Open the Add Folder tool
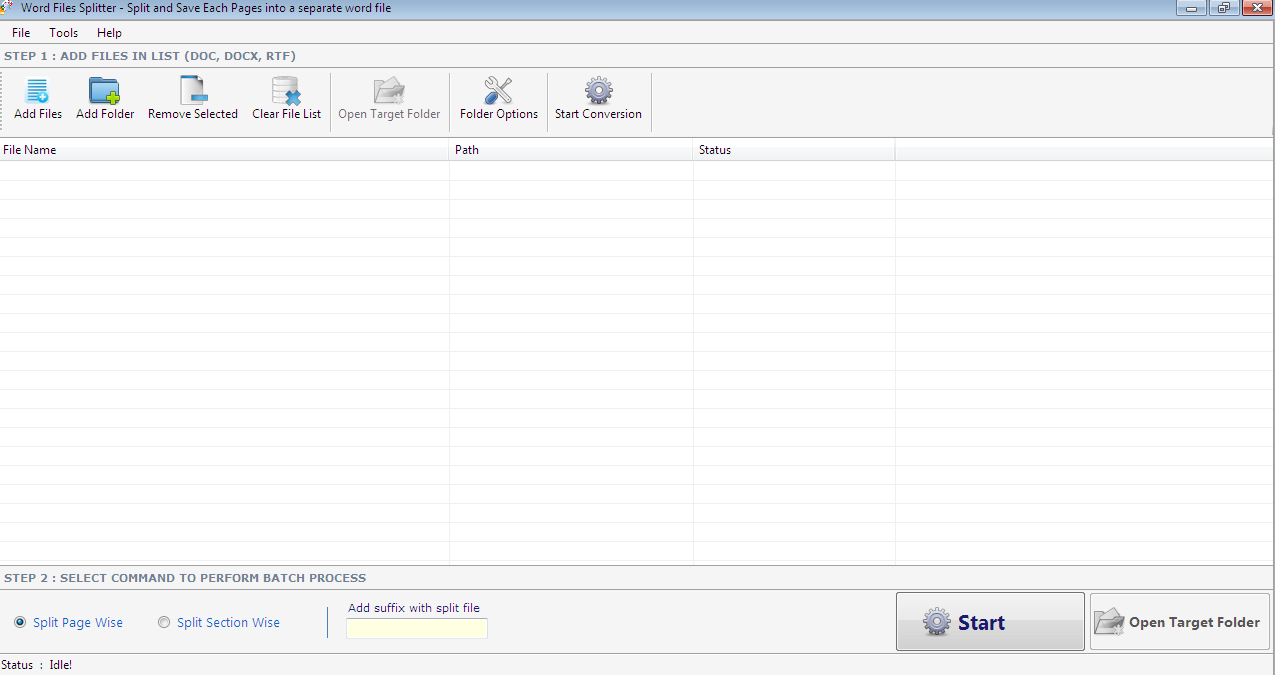 [104, 98]
